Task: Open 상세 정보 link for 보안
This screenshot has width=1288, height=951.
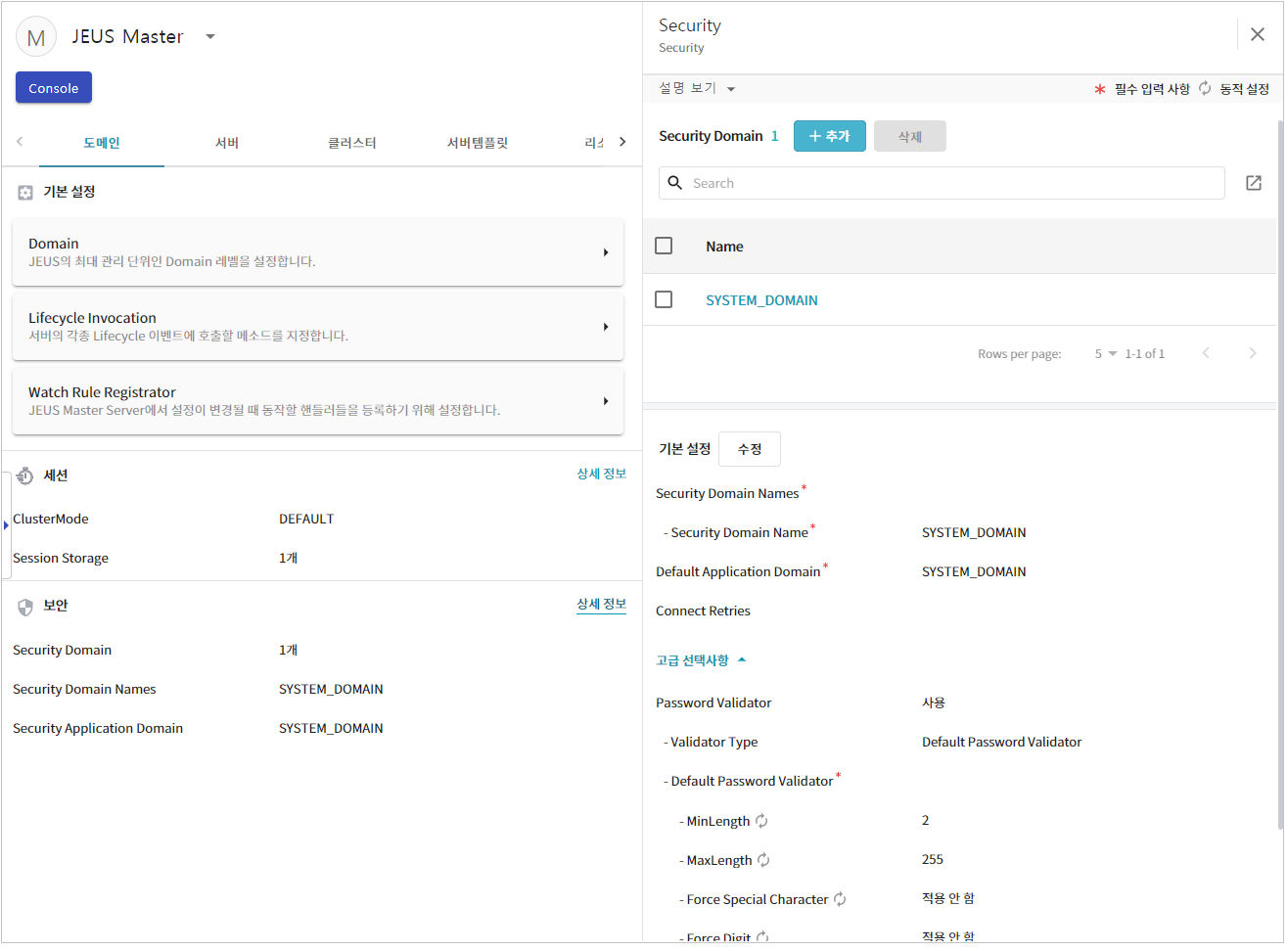Action: pos(601,605)
